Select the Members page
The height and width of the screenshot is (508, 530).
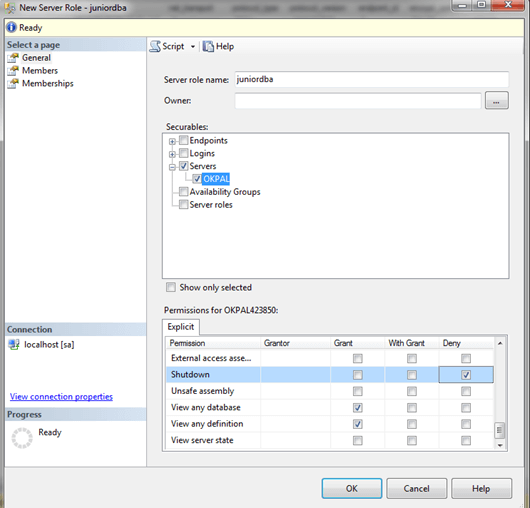coord(40,71)
